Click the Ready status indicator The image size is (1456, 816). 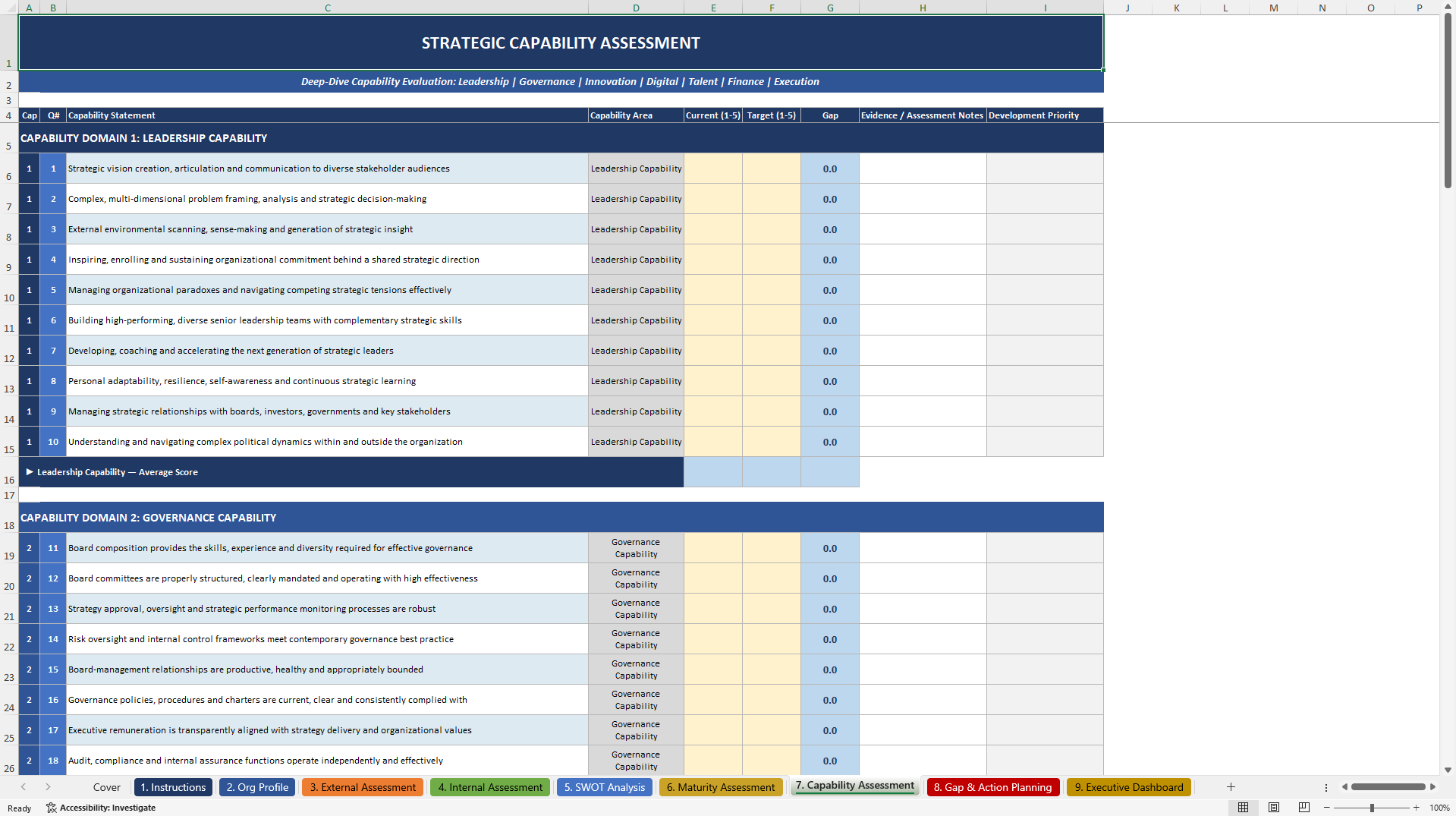tap(20, 808)
